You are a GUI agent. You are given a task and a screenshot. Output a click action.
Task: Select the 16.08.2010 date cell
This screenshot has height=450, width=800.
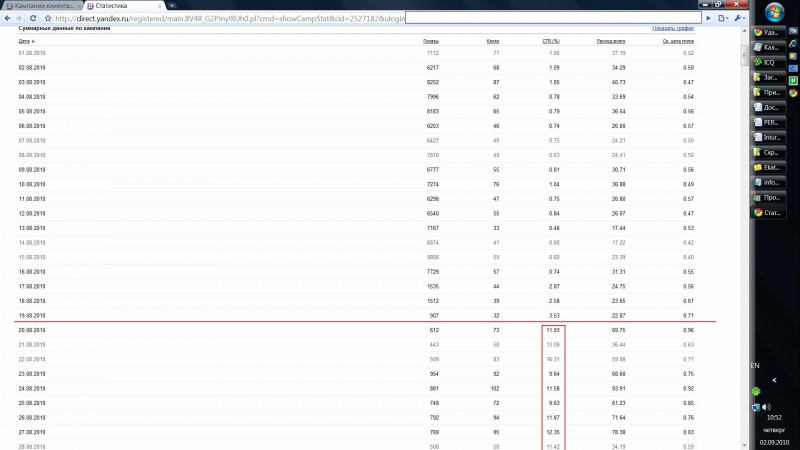(32, 272)
